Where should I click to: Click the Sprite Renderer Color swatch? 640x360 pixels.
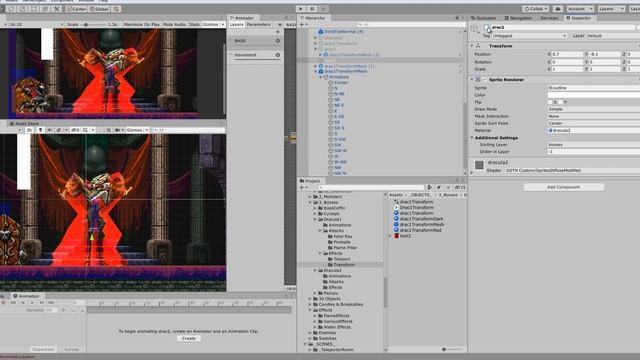593,95
